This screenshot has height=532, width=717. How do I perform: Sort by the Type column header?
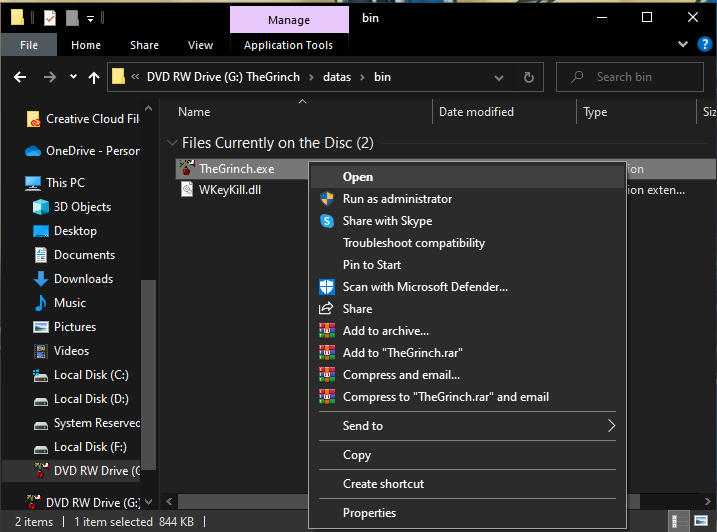tap(595, 112)
